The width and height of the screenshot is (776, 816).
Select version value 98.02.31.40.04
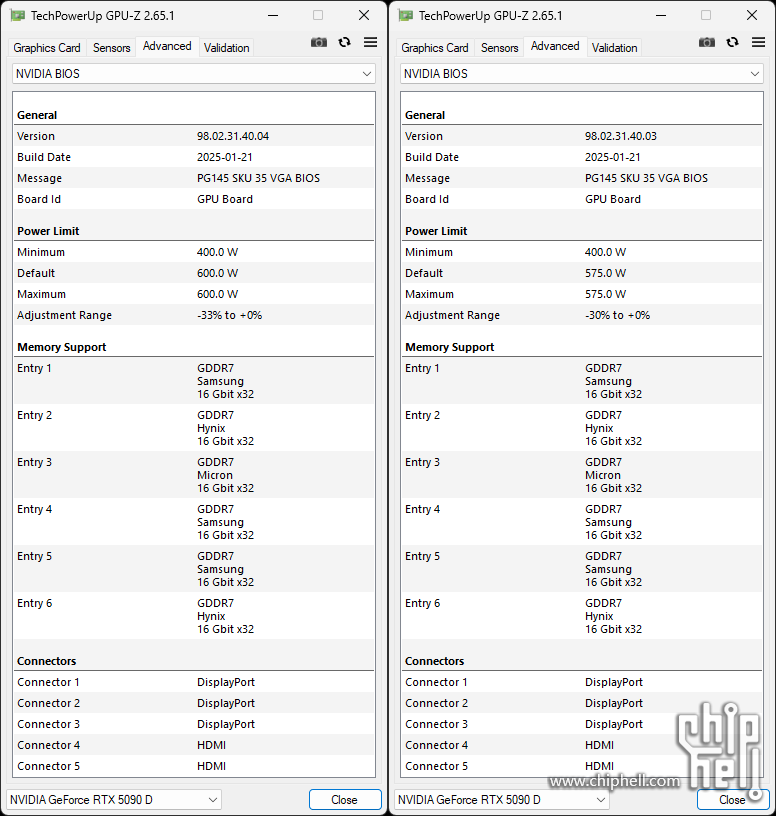click(x=233, y=136)
